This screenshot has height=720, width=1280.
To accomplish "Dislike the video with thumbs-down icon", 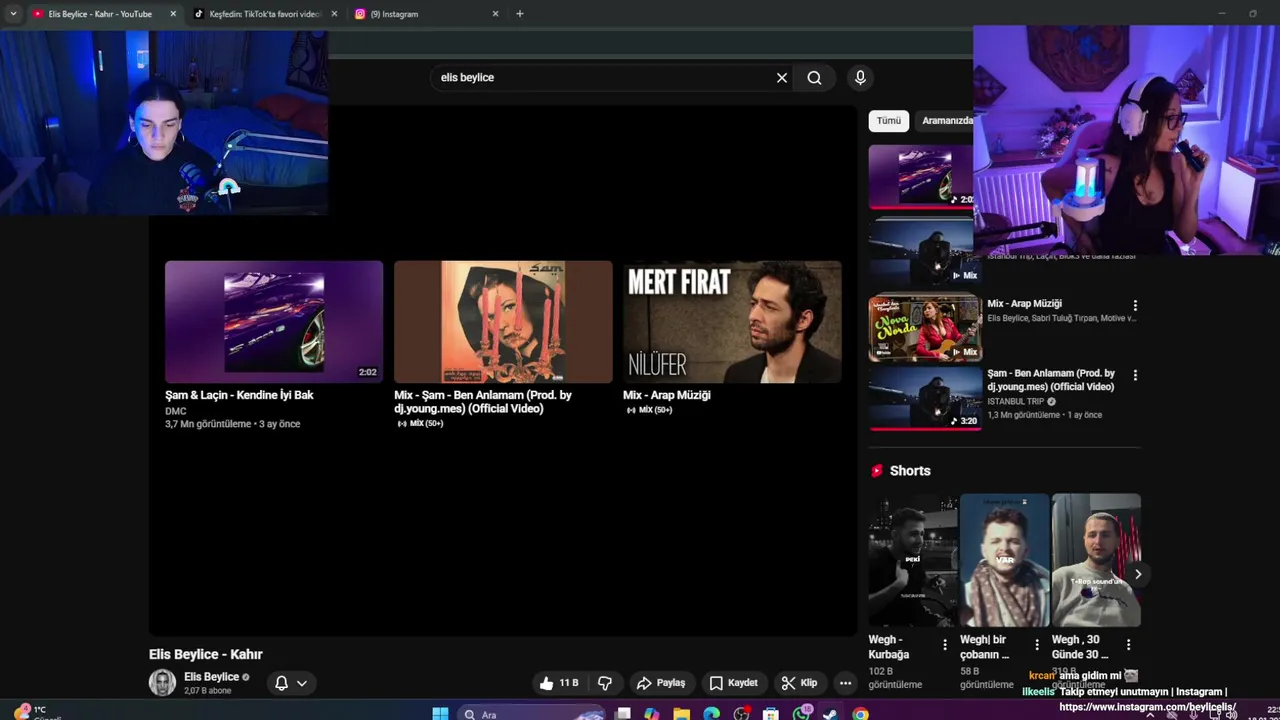I will click(x=605, y=683).
